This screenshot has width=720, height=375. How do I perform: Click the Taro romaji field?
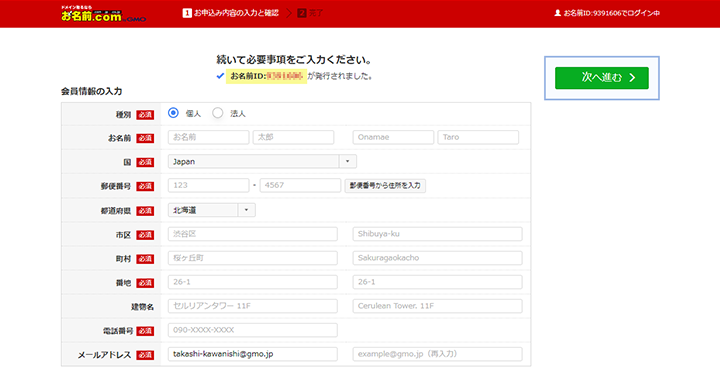click(x=478, y=137)
